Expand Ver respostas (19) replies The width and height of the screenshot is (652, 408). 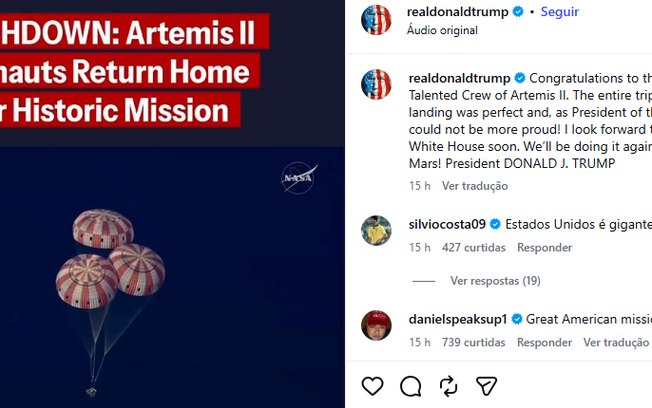click(x=495, y=281)
